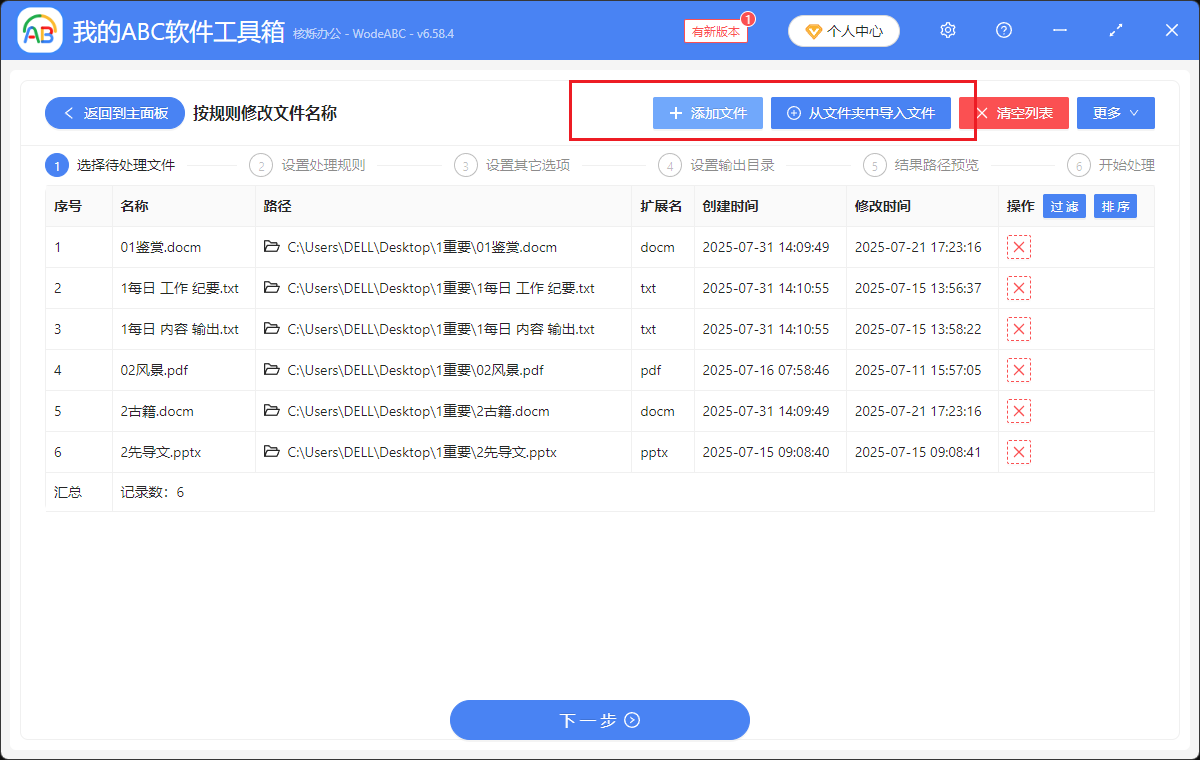This screenshot has width=1200, height=760.
Task: Expand the 更多 dropdown
Action: click(1115, 113)
